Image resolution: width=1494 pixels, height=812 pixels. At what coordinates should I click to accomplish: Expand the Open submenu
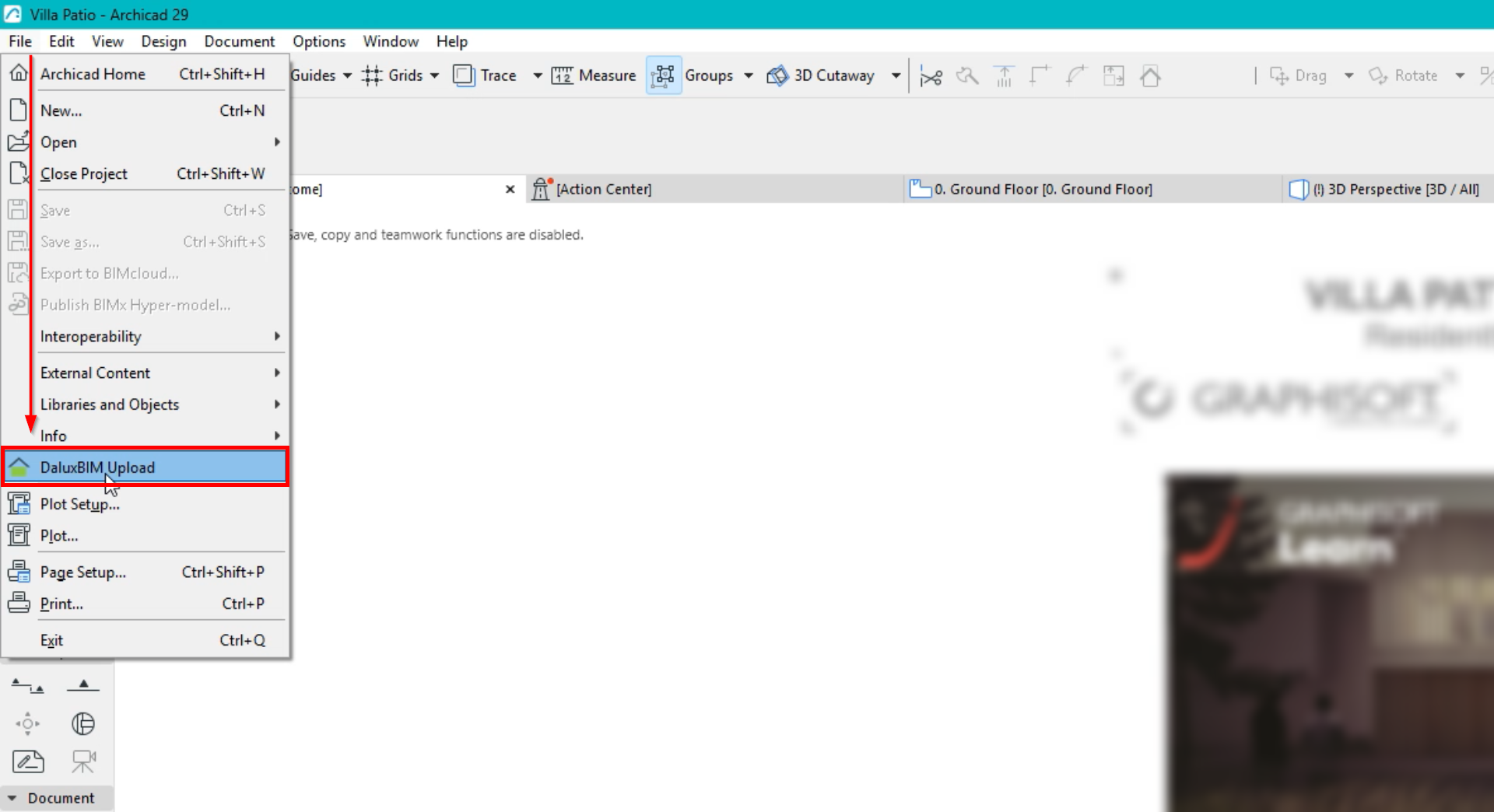click(x=146, y=142)
